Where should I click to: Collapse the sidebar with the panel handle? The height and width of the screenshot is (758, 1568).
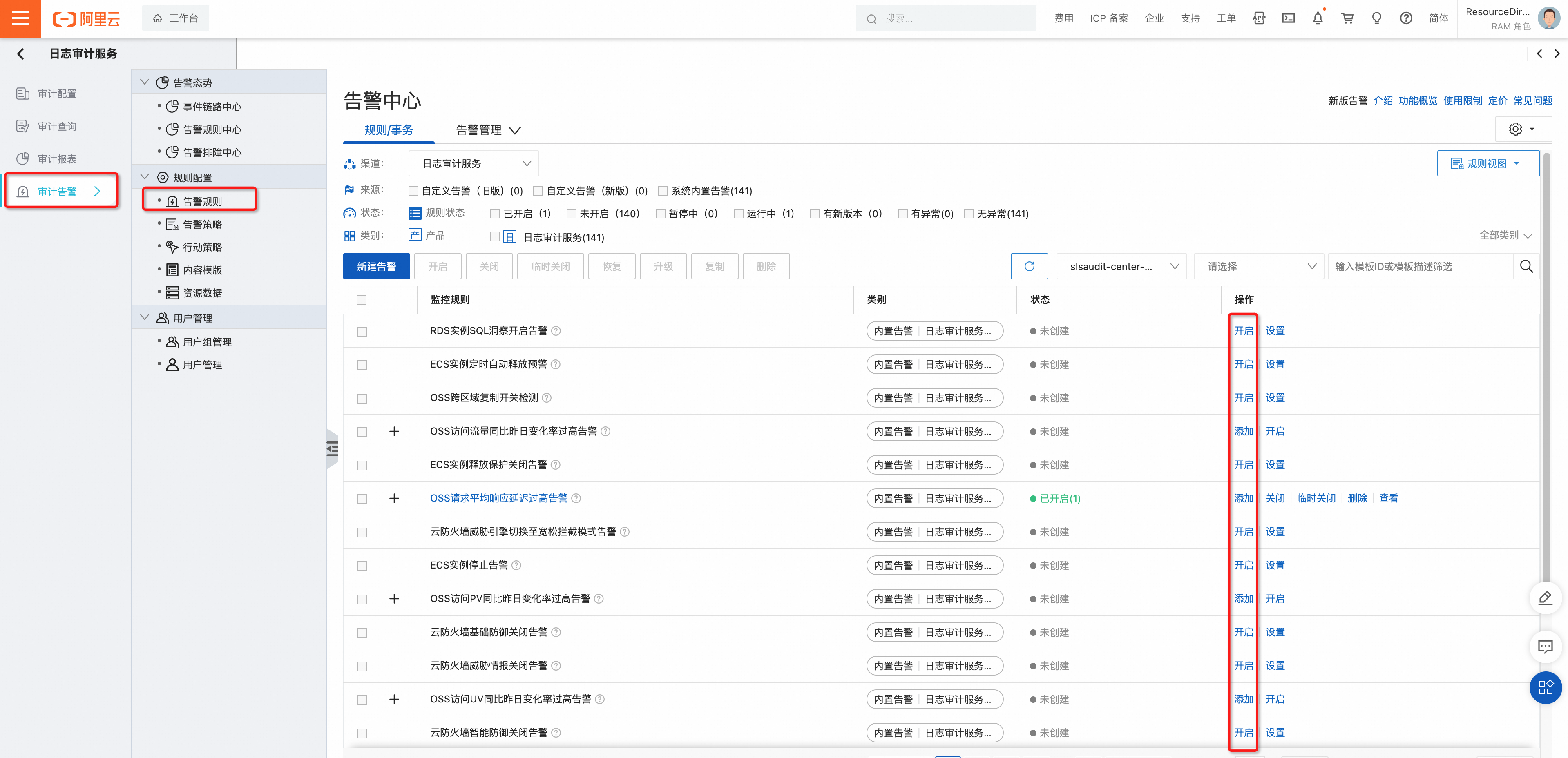[x=332, y=450]
